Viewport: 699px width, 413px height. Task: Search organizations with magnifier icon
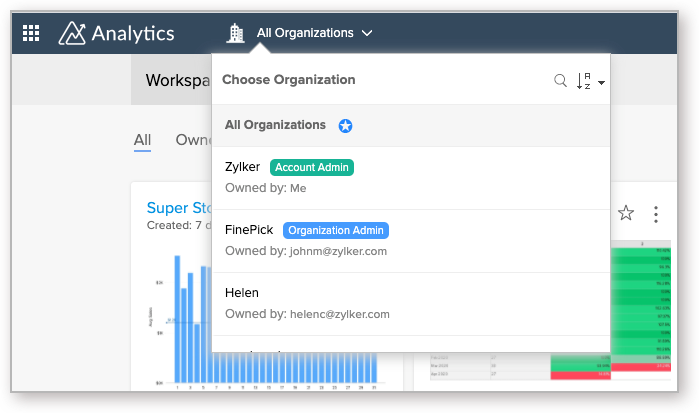[561, 80]
